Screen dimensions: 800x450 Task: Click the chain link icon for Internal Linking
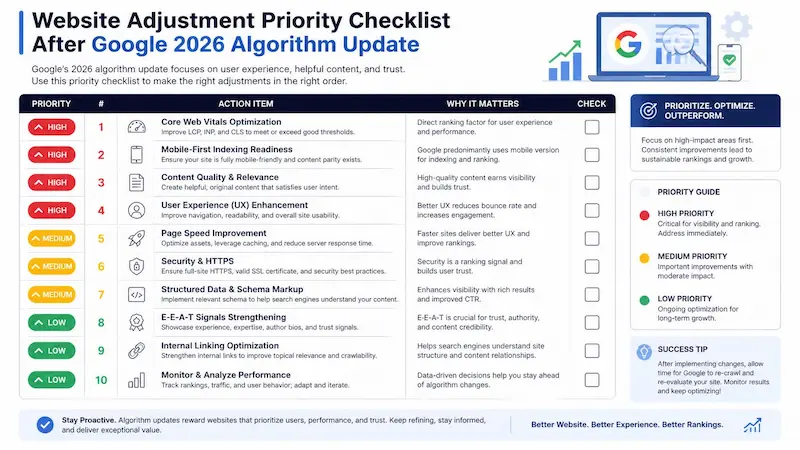[136, 351]
